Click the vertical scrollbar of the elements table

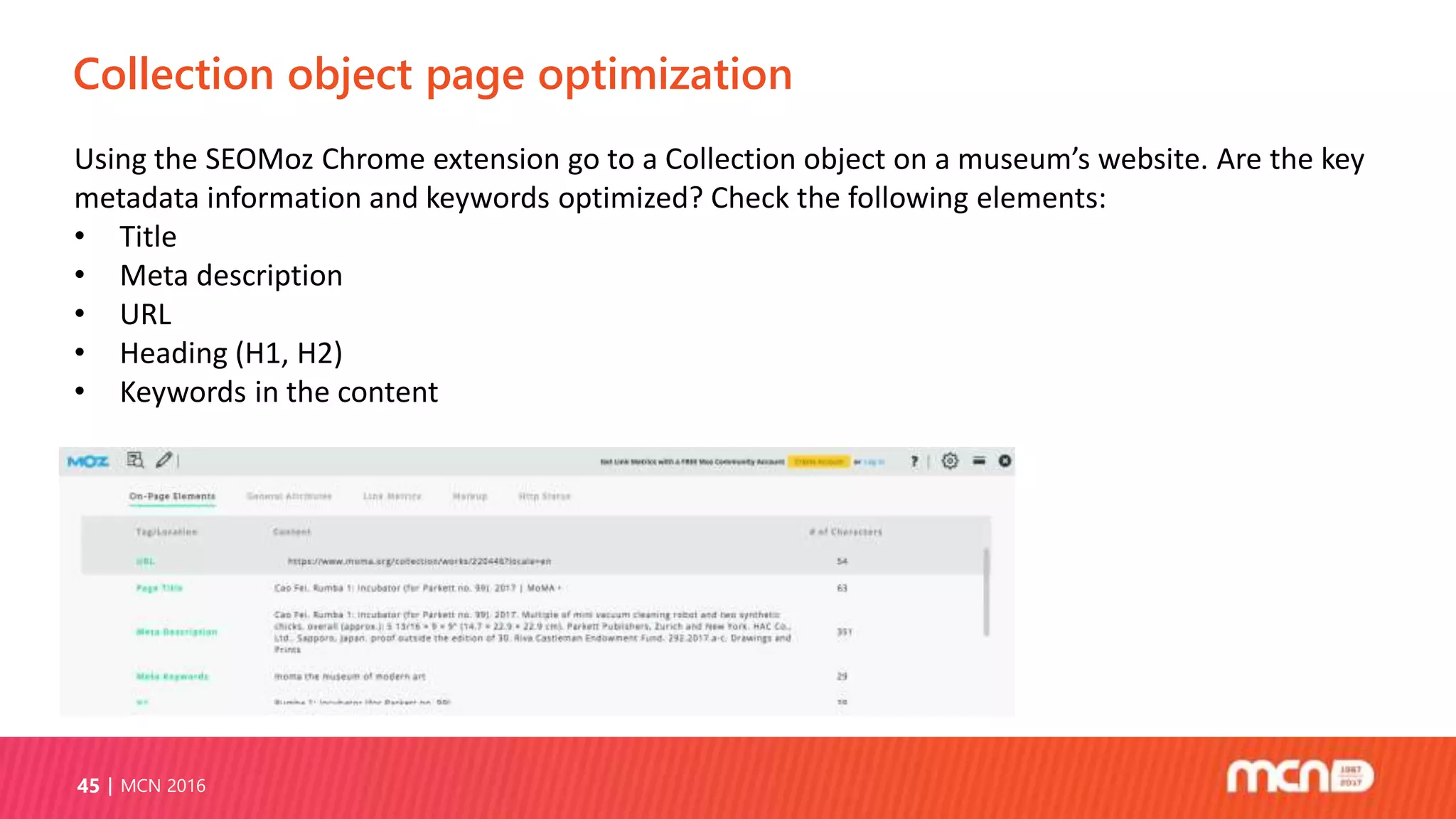coord(986,591)
